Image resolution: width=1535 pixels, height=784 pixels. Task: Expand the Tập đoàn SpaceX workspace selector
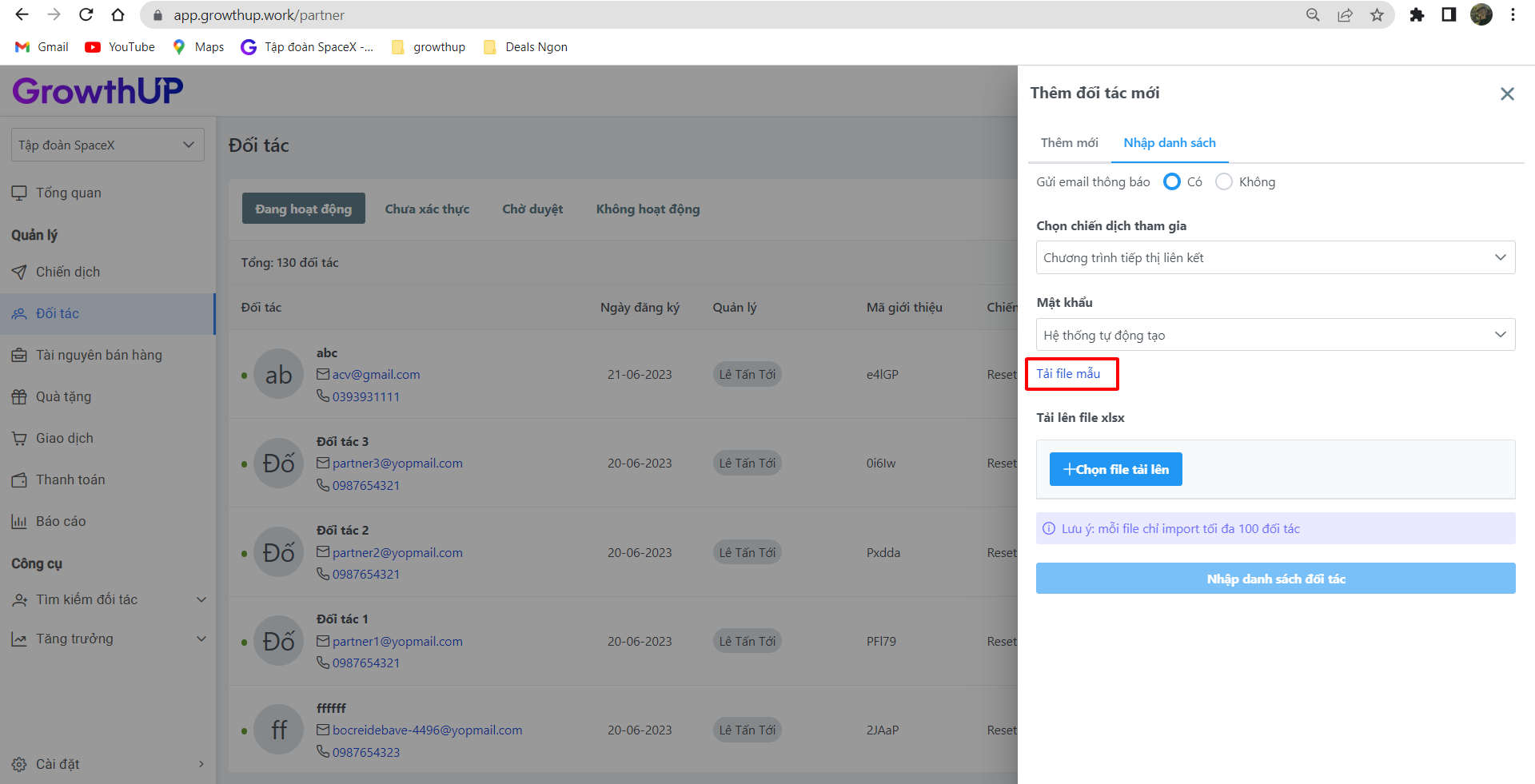click(107, 145)
